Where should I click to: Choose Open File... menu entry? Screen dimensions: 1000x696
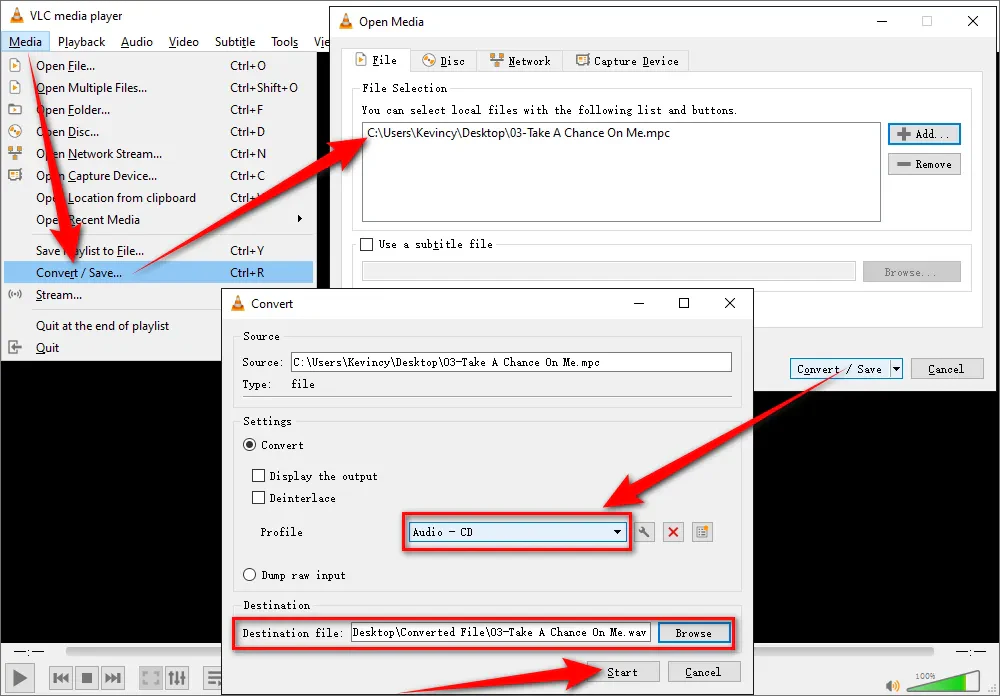tap(158, 66)
